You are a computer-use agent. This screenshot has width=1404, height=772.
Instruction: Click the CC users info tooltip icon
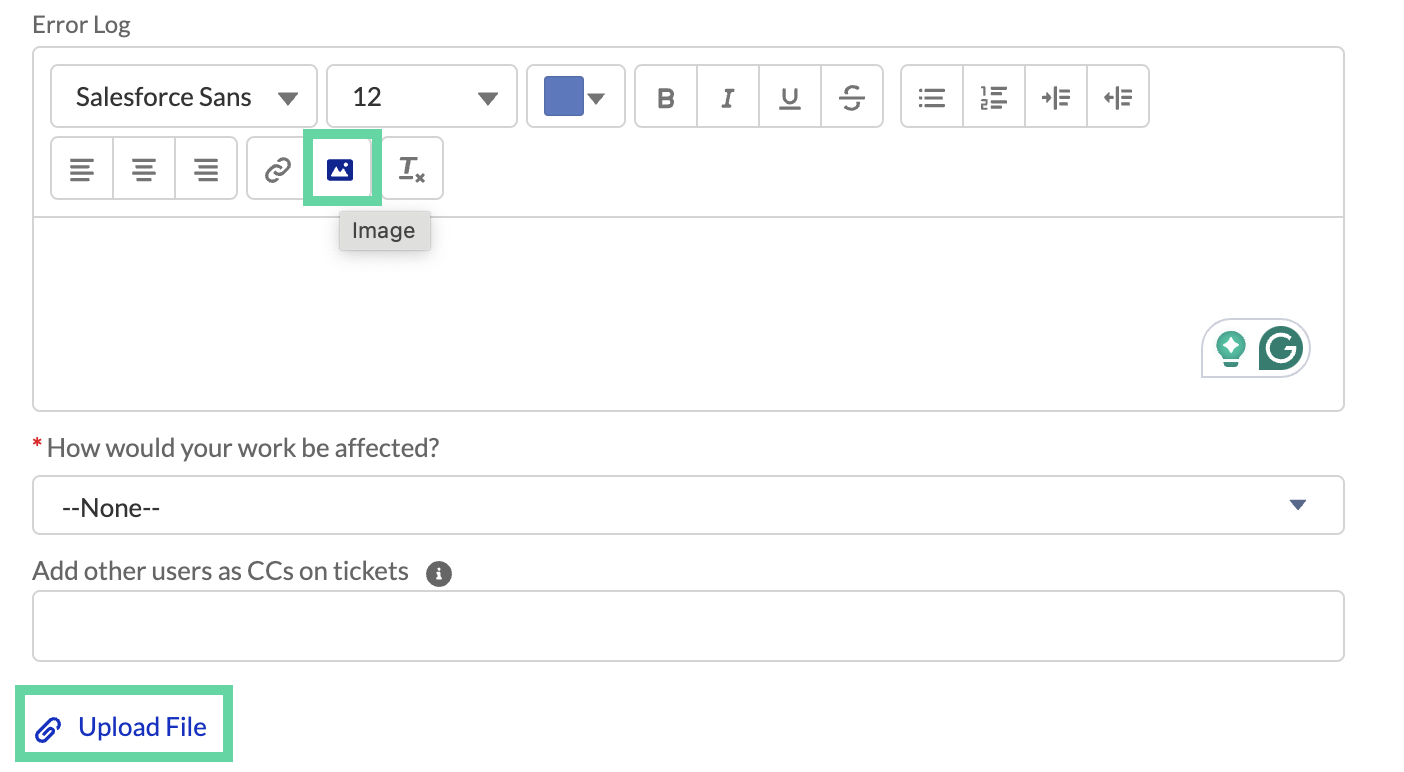[438, 573]
